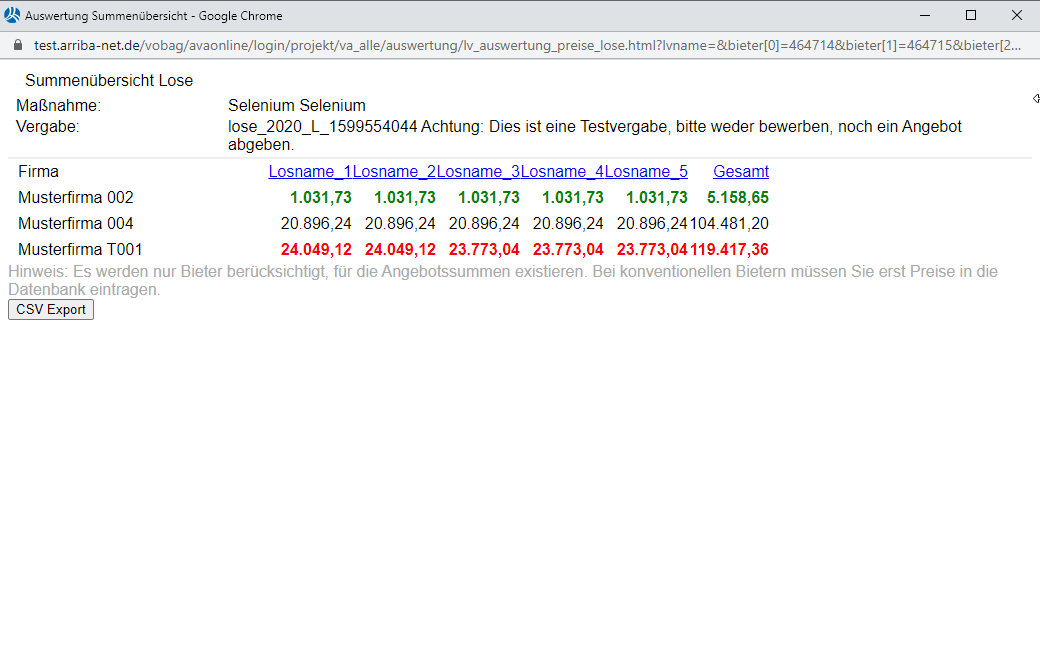Click the Musterfirma 004 total 104.481,20

pyautogui.click(x=729, y=224)
